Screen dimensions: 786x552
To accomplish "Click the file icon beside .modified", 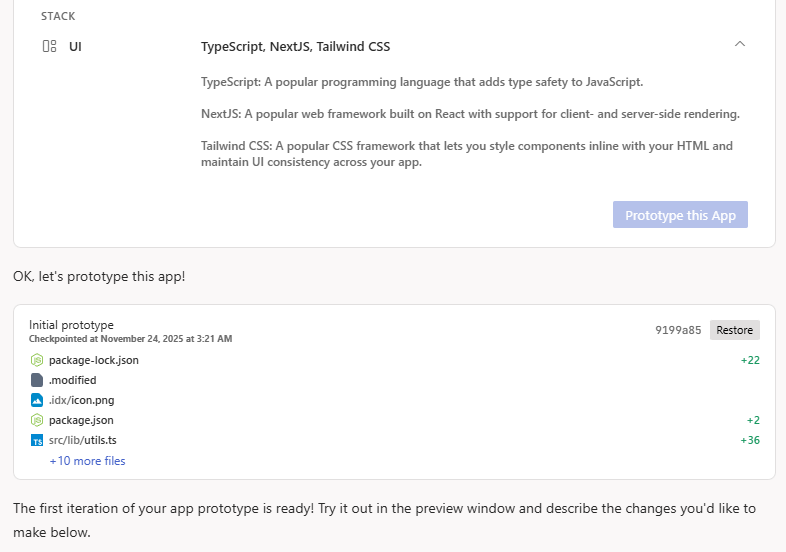I will point(37,380).
